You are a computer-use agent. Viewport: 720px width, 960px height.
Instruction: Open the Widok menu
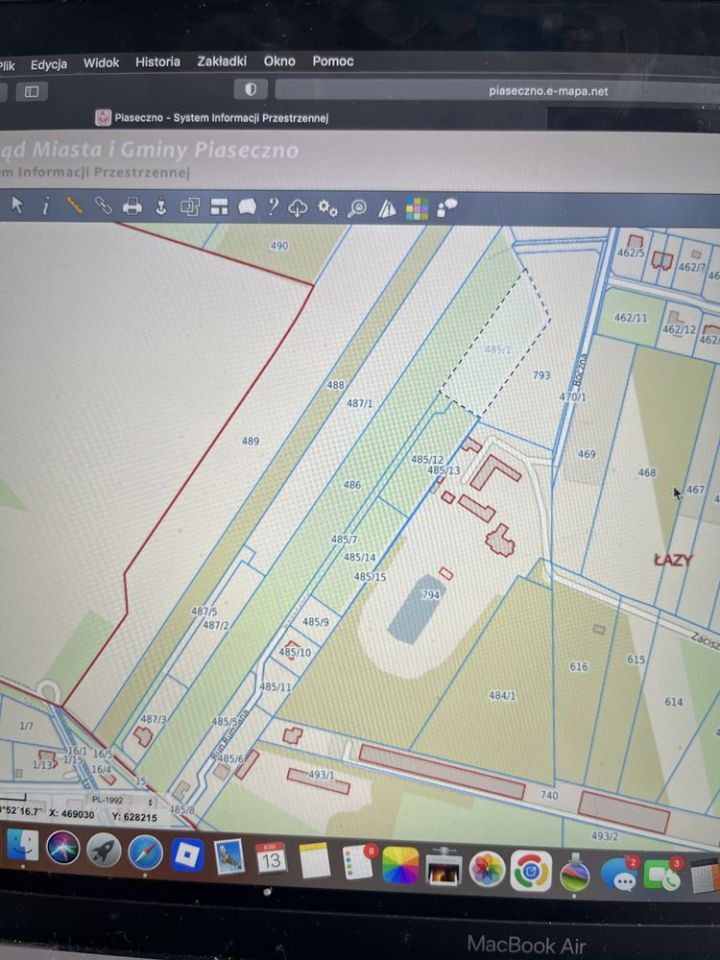click(101, 62)
